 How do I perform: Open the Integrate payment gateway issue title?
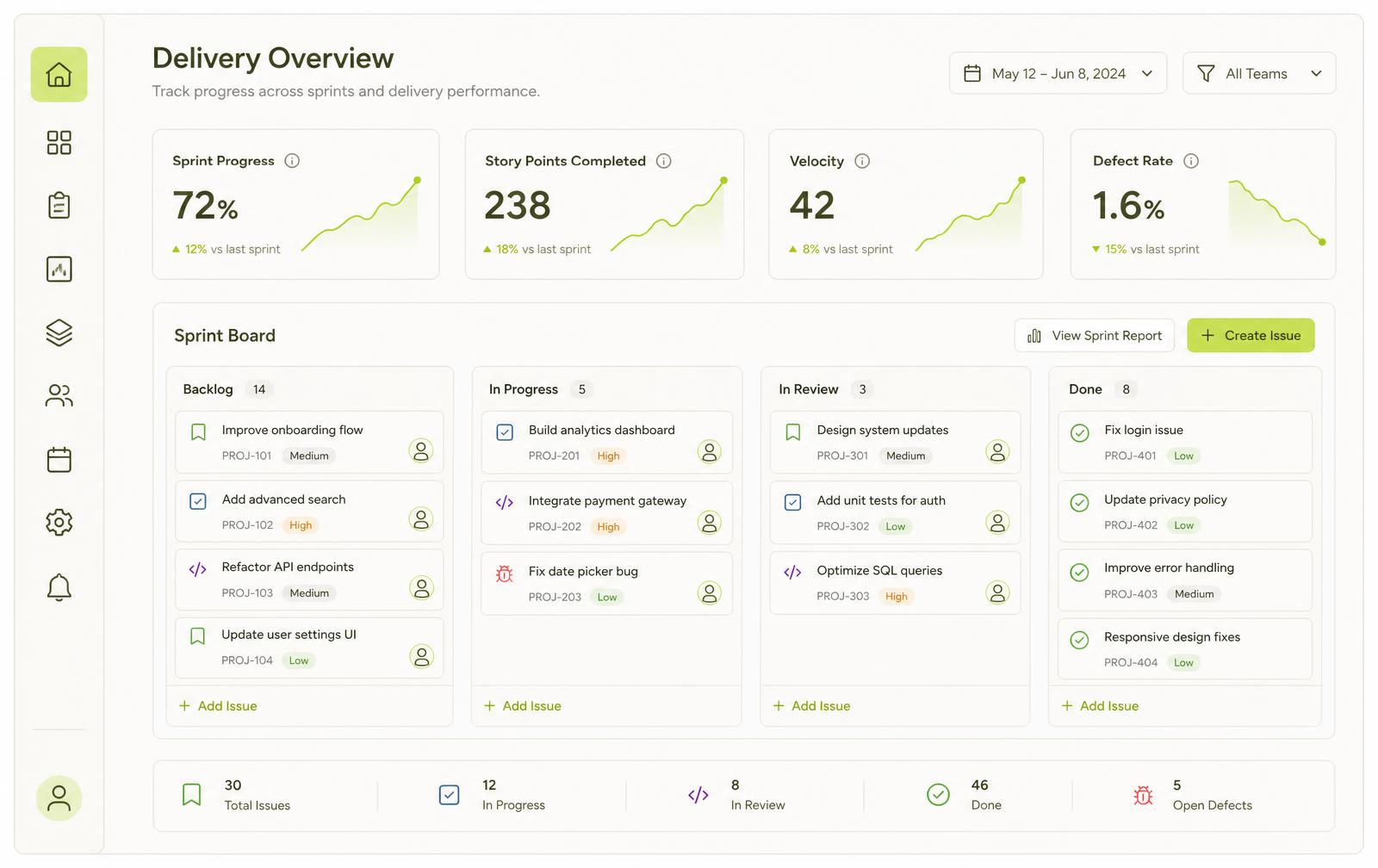[x=607, y=501]
